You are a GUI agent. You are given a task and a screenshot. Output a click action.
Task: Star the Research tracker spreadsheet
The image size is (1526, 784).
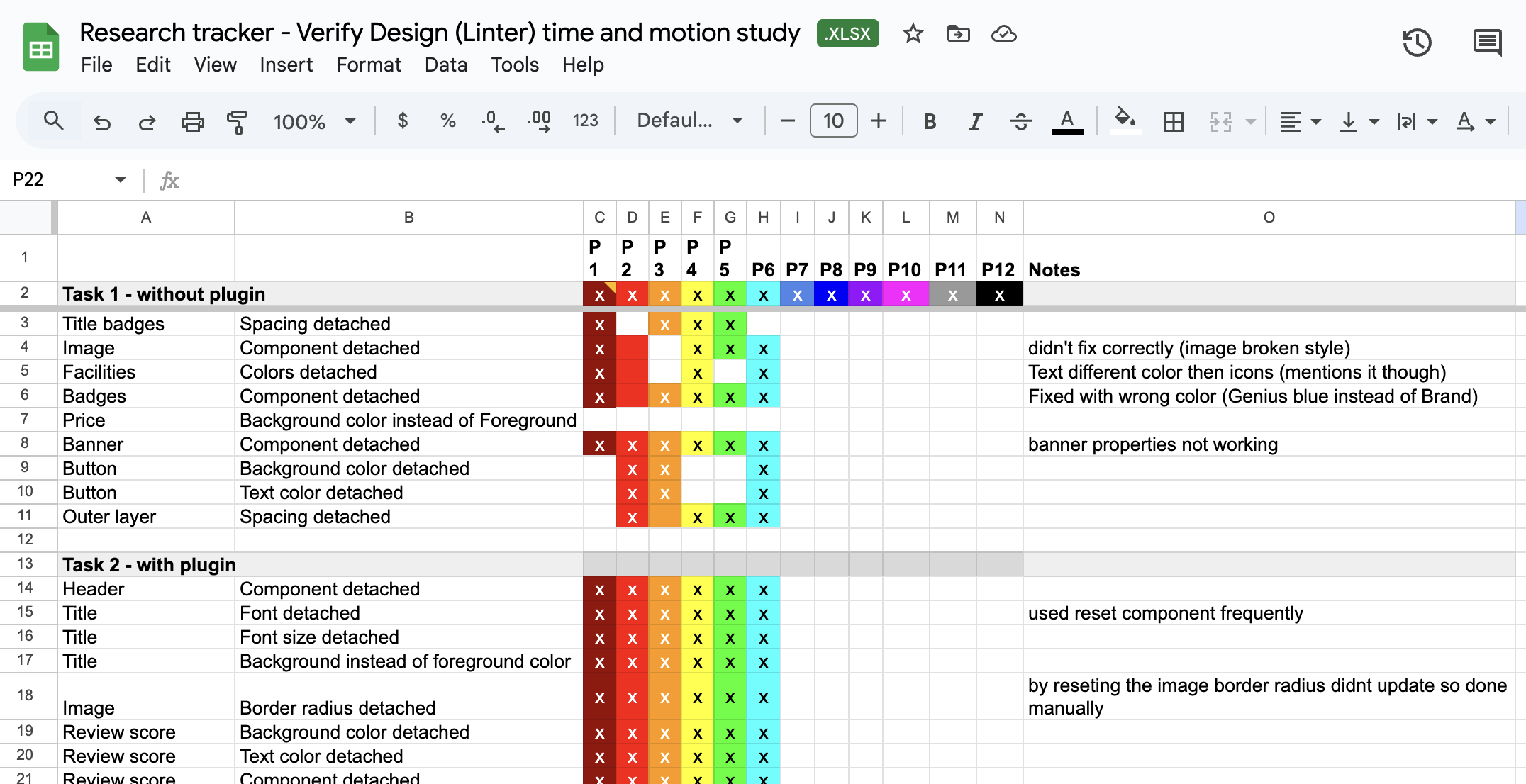[x=912, y=33]
